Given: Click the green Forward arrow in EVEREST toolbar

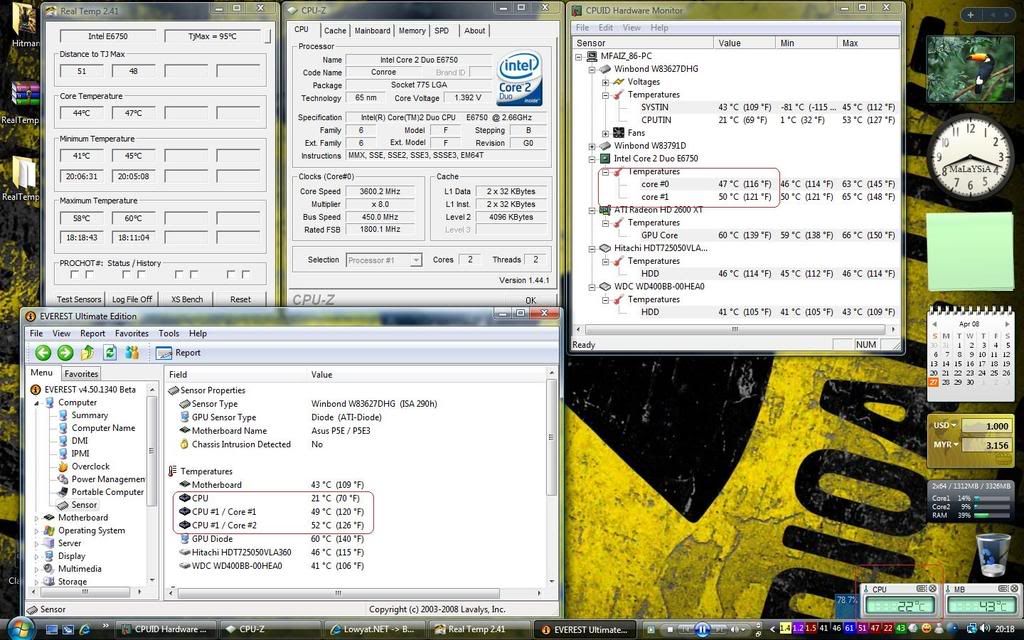Looking at the screenshot, I should [65, 352].
